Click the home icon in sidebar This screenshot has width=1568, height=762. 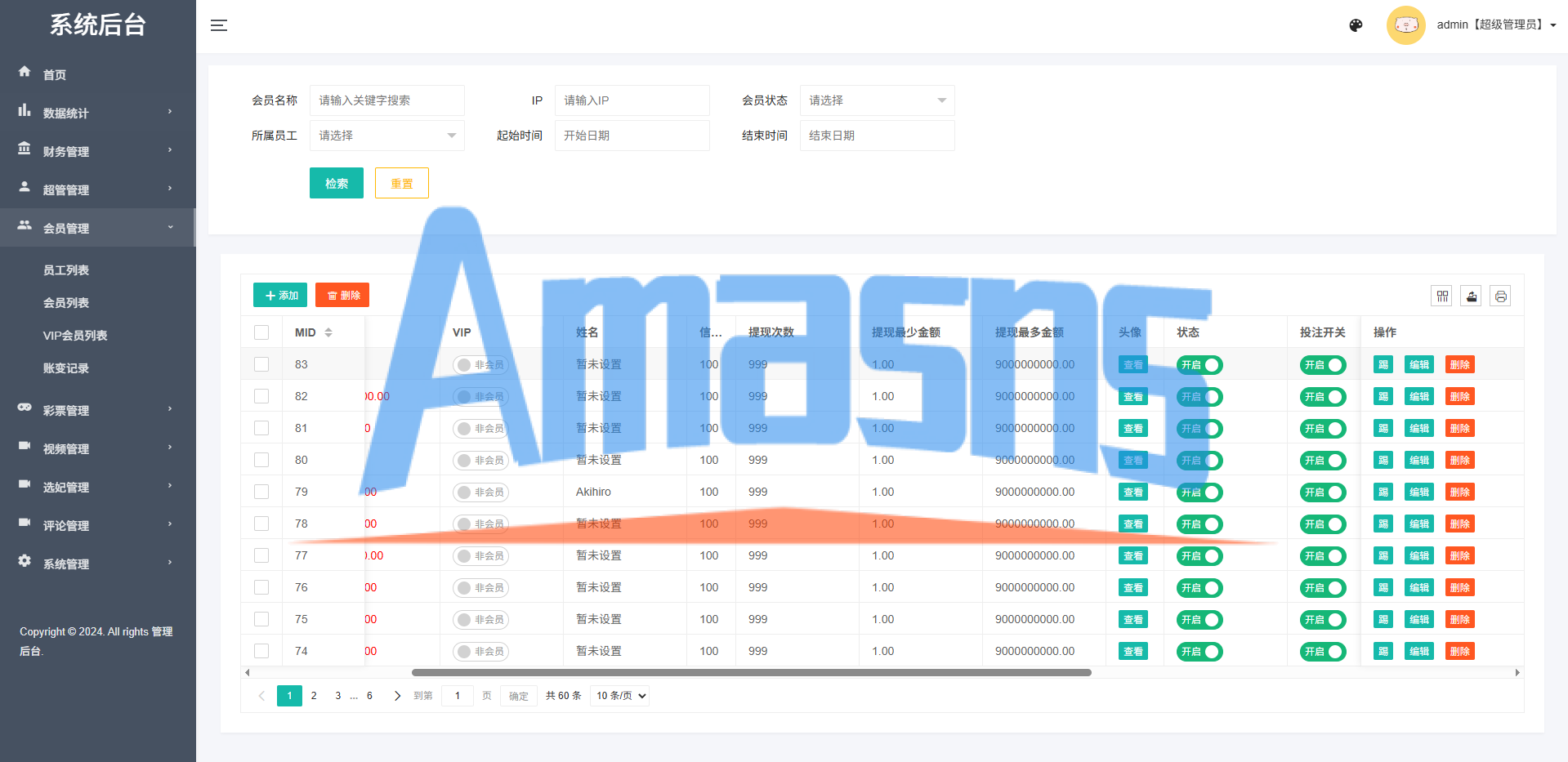25,72
